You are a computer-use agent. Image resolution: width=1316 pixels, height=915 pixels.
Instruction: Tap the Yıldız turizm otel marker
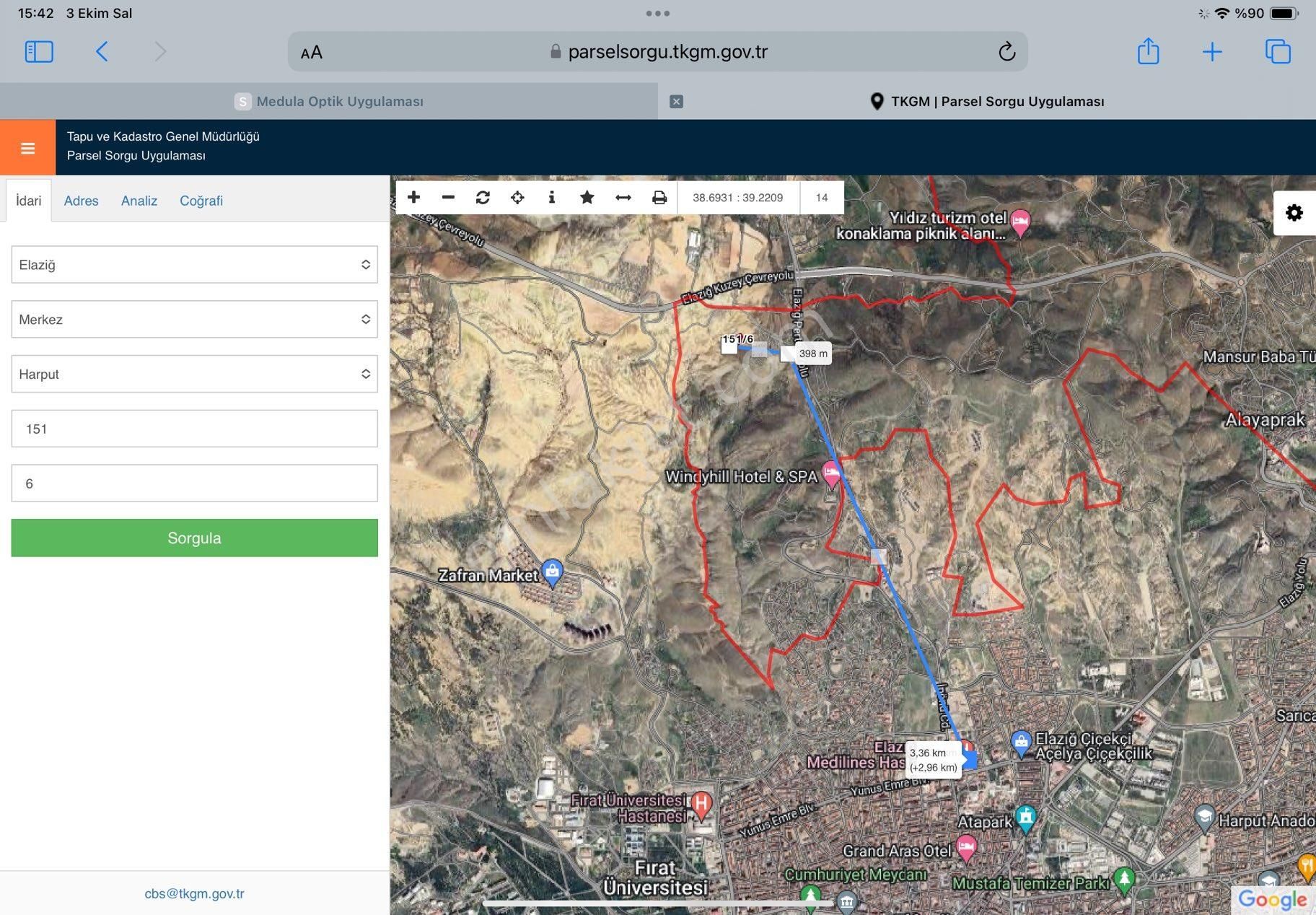1019,221
